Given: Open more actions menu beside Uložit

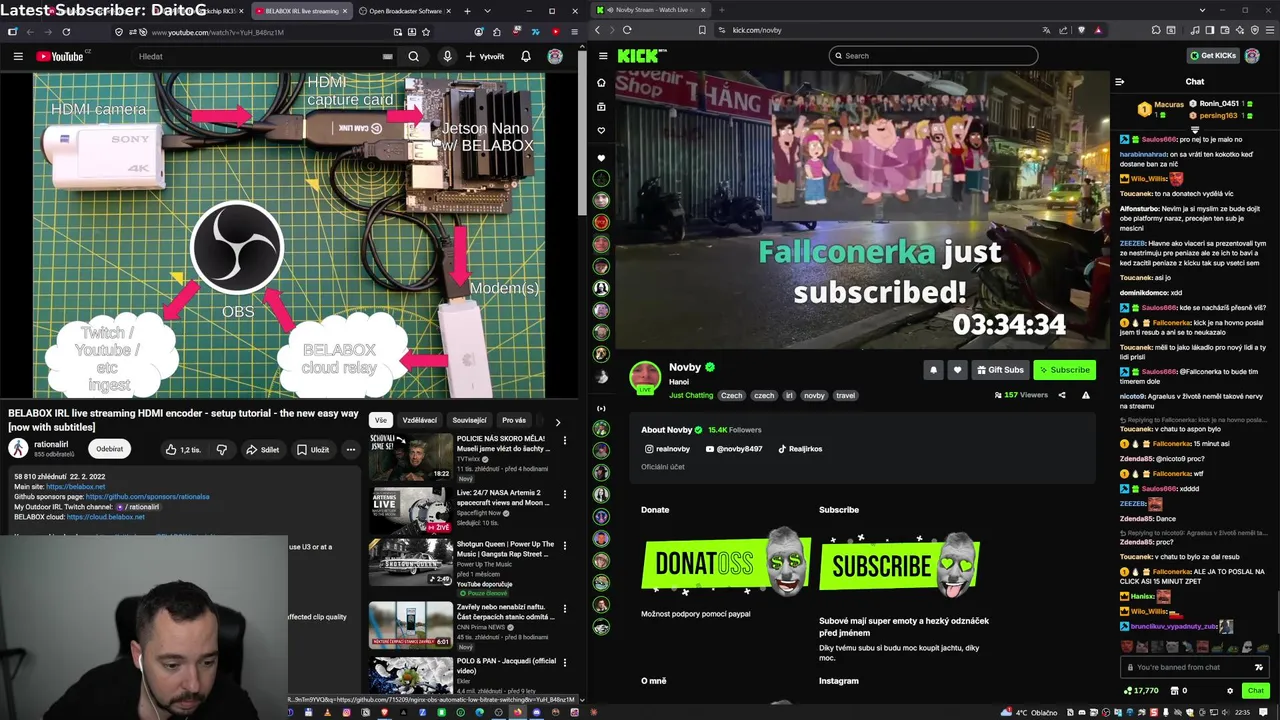Looking at the screenshot, I should pyautogui.click(x=350, y=450).
